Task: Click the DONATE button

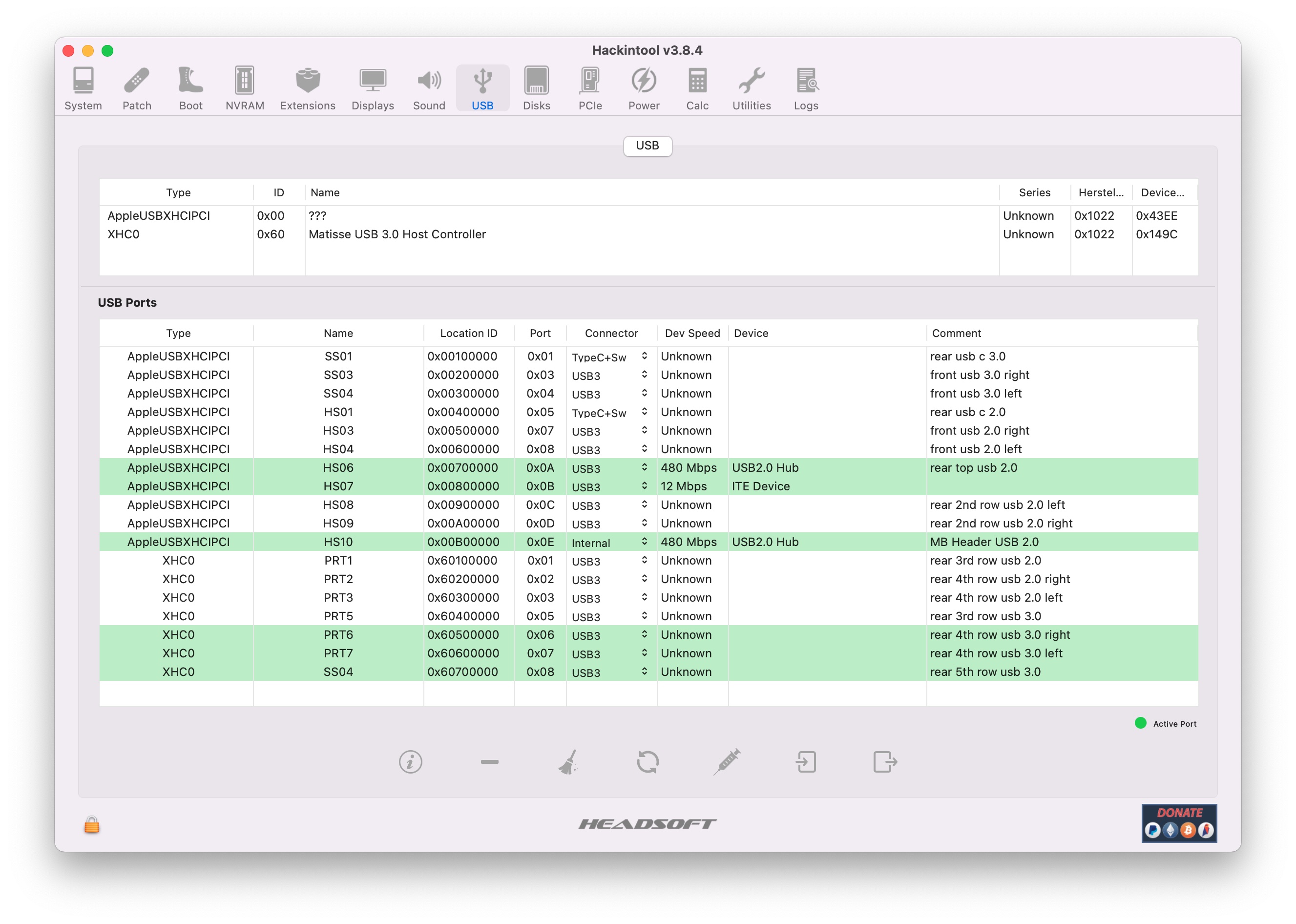Action: coord(1179,823)
